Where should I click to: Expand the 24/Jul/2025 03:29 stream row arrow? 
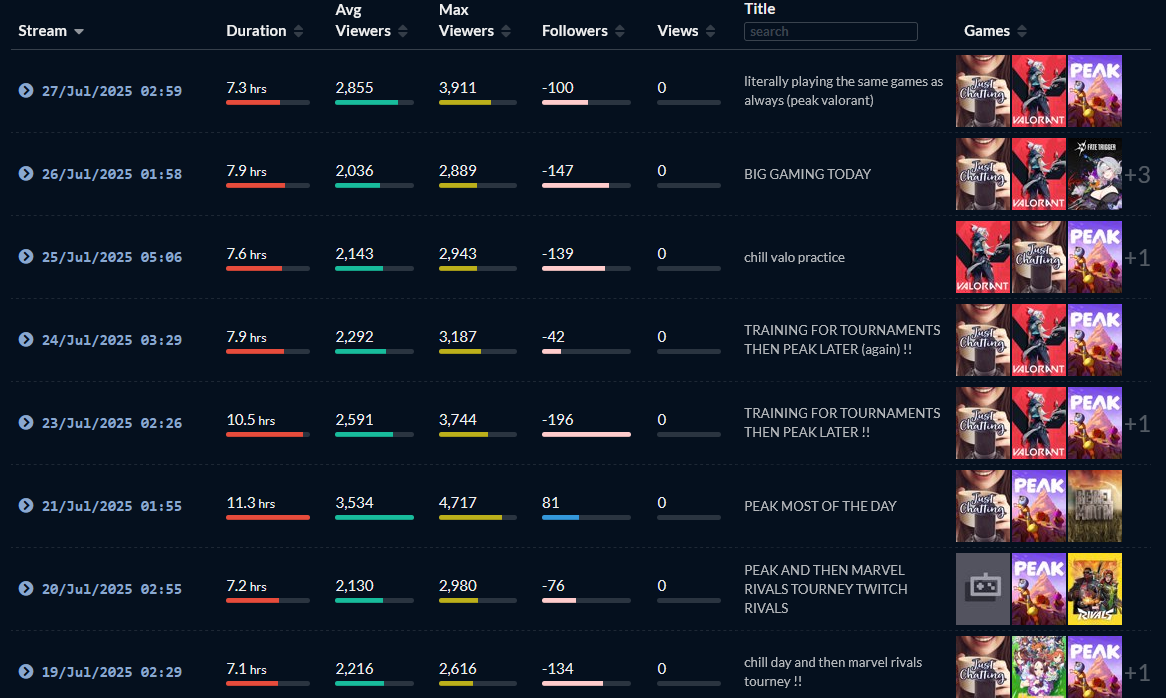[x=26, y=340]
